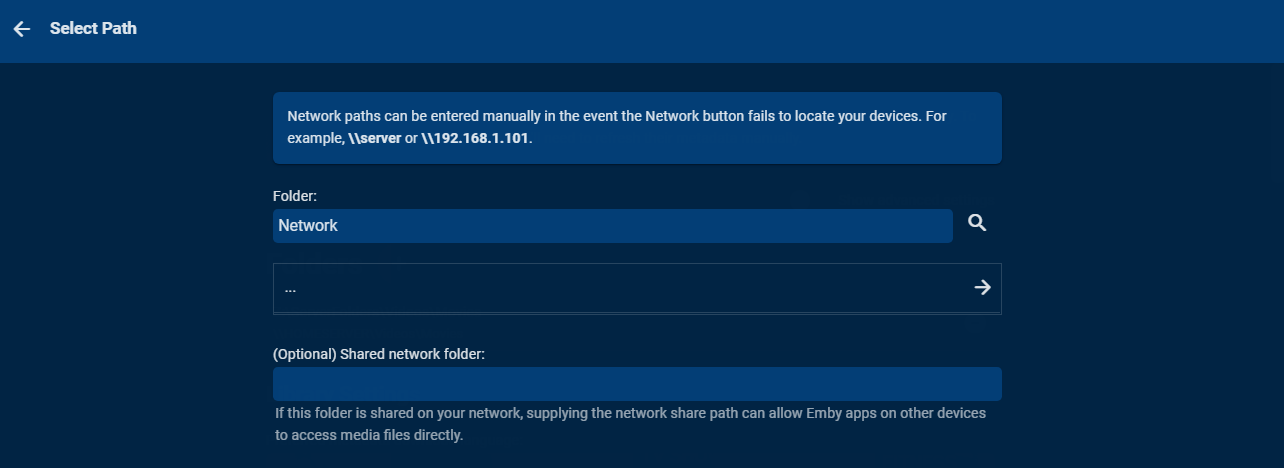Click the word "Network" in the Folder field
Image resolution: width=1284 pixels, height=468 pixels.
tap(308, 226)
